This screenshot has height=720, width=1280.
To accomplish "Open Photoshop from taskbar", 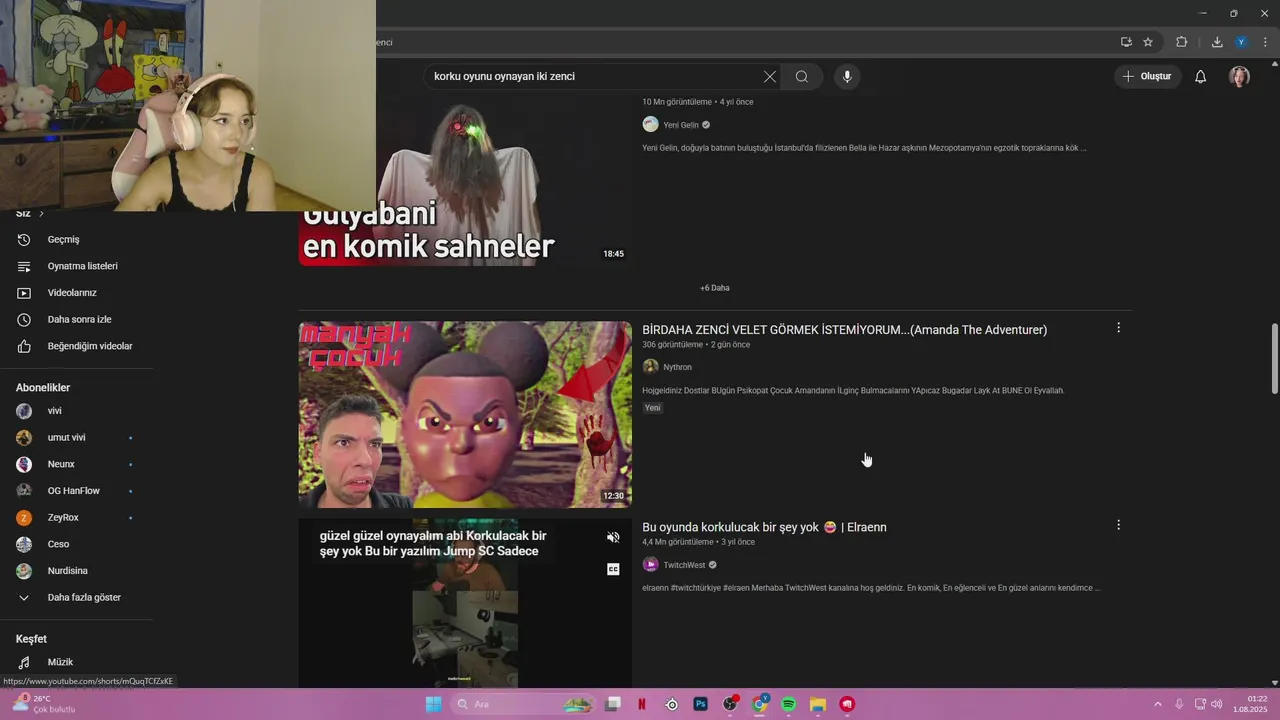I will [701, 704].
